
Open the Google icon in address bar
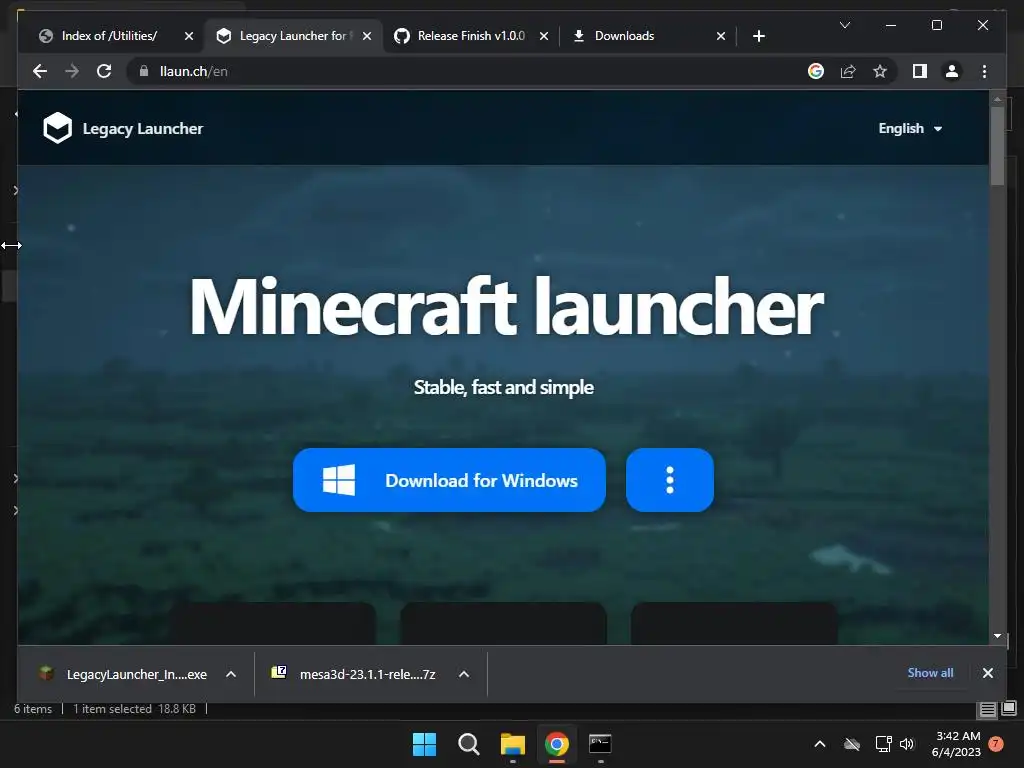816,71
